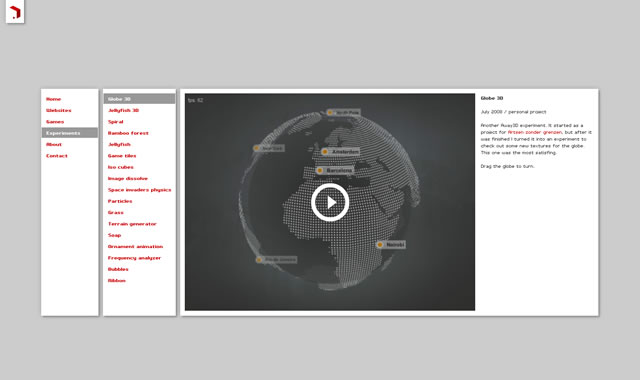Open the Contact page

57,156
